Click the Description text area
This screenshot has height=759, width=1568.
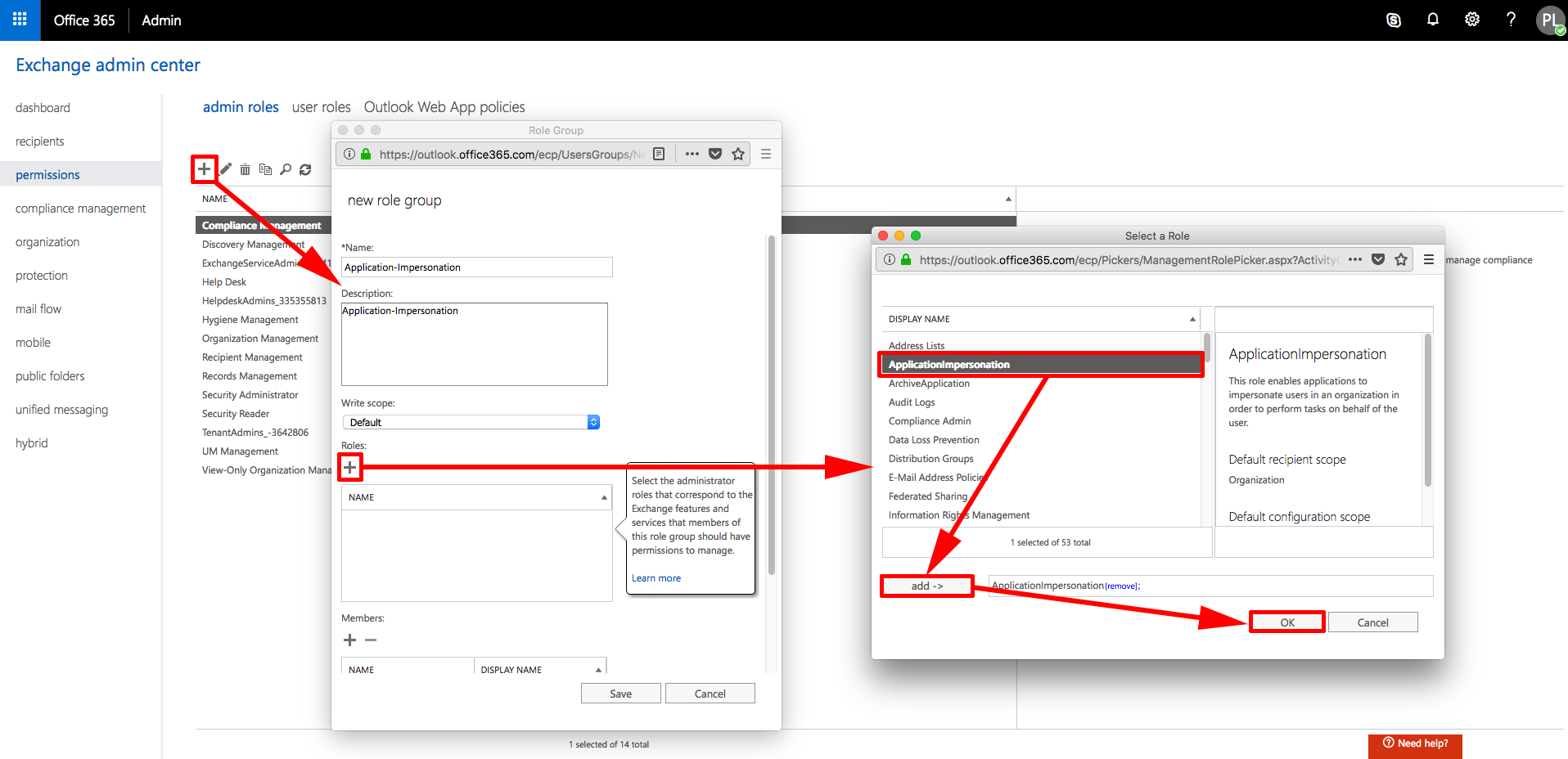(x=475, y=344)
